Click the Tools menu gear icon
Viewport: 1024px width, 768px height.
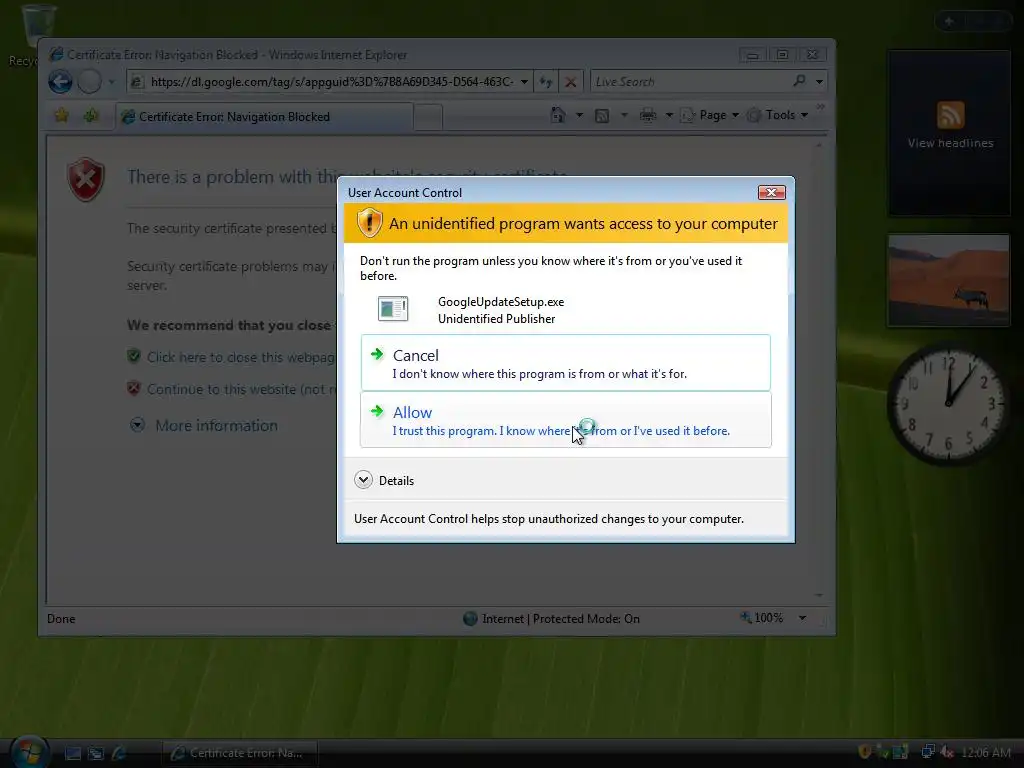coord(754,116)
